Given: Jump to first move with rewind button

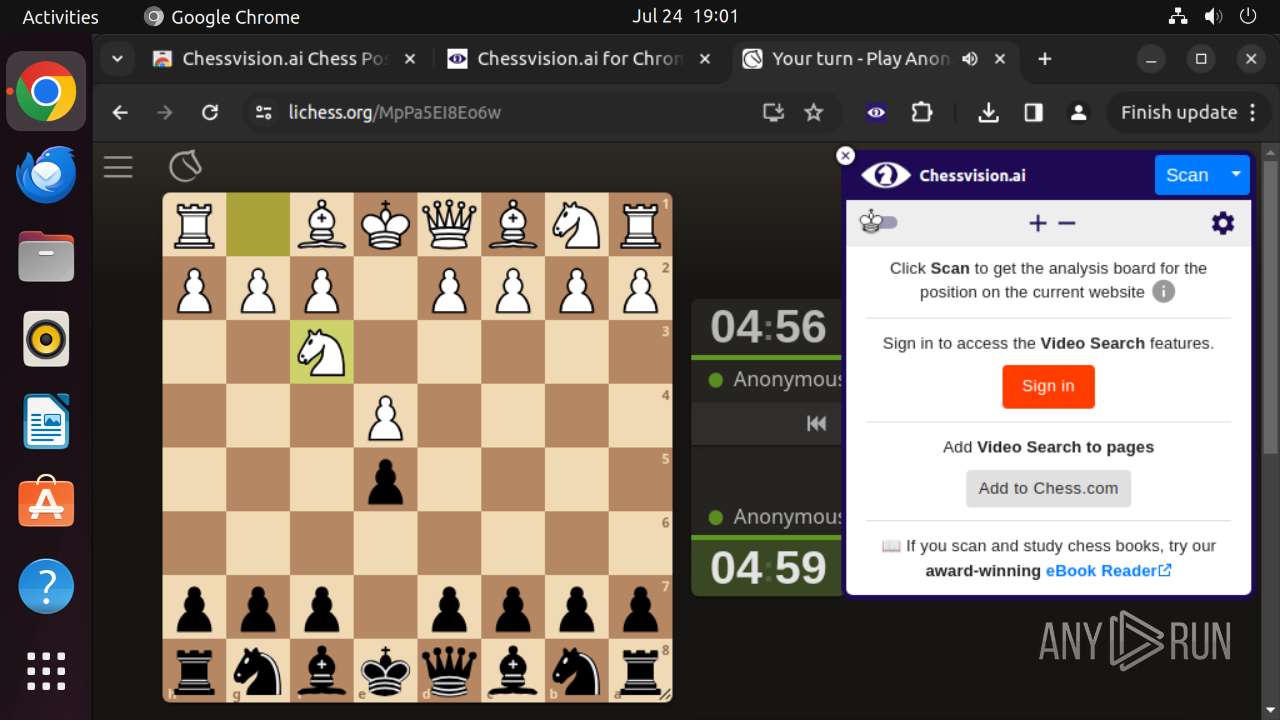Looking at the screenshot, I should point(816,423).
